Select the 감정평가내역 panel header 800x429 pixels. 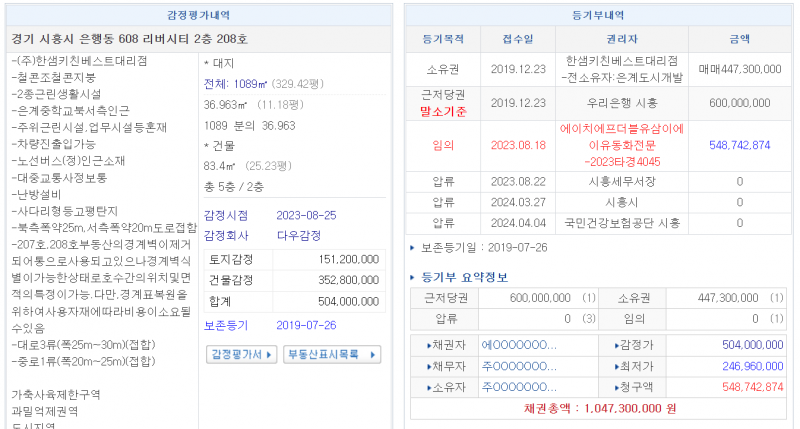197,14
